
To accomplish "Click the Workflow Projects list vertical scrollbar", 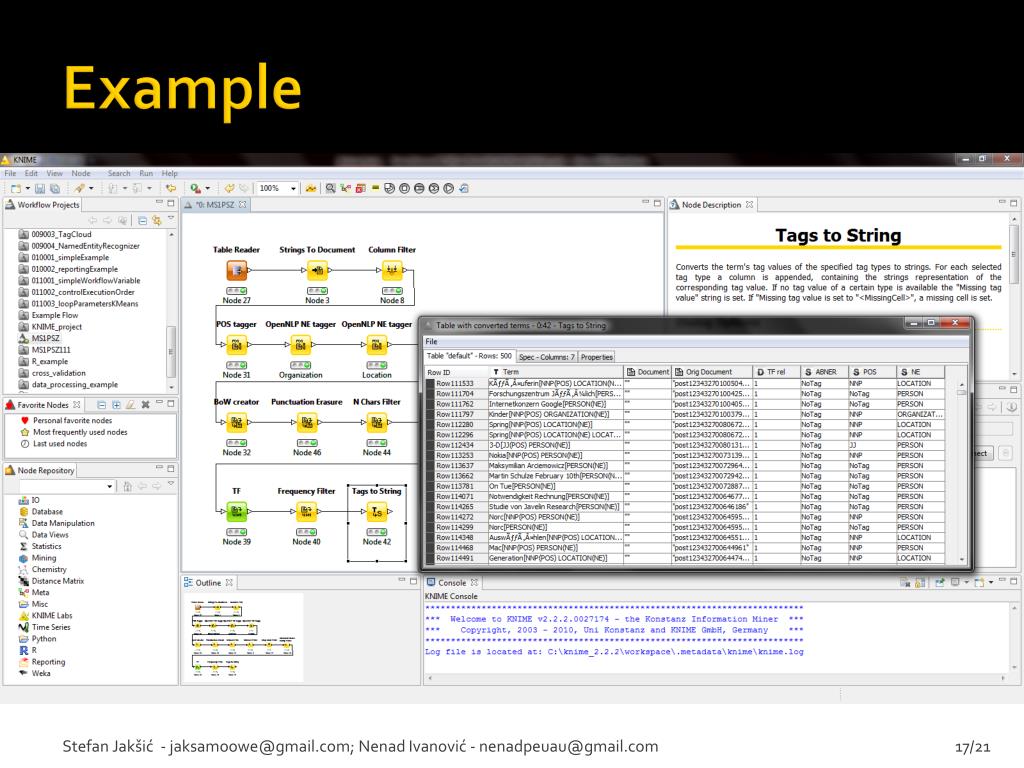I will 171,310.
